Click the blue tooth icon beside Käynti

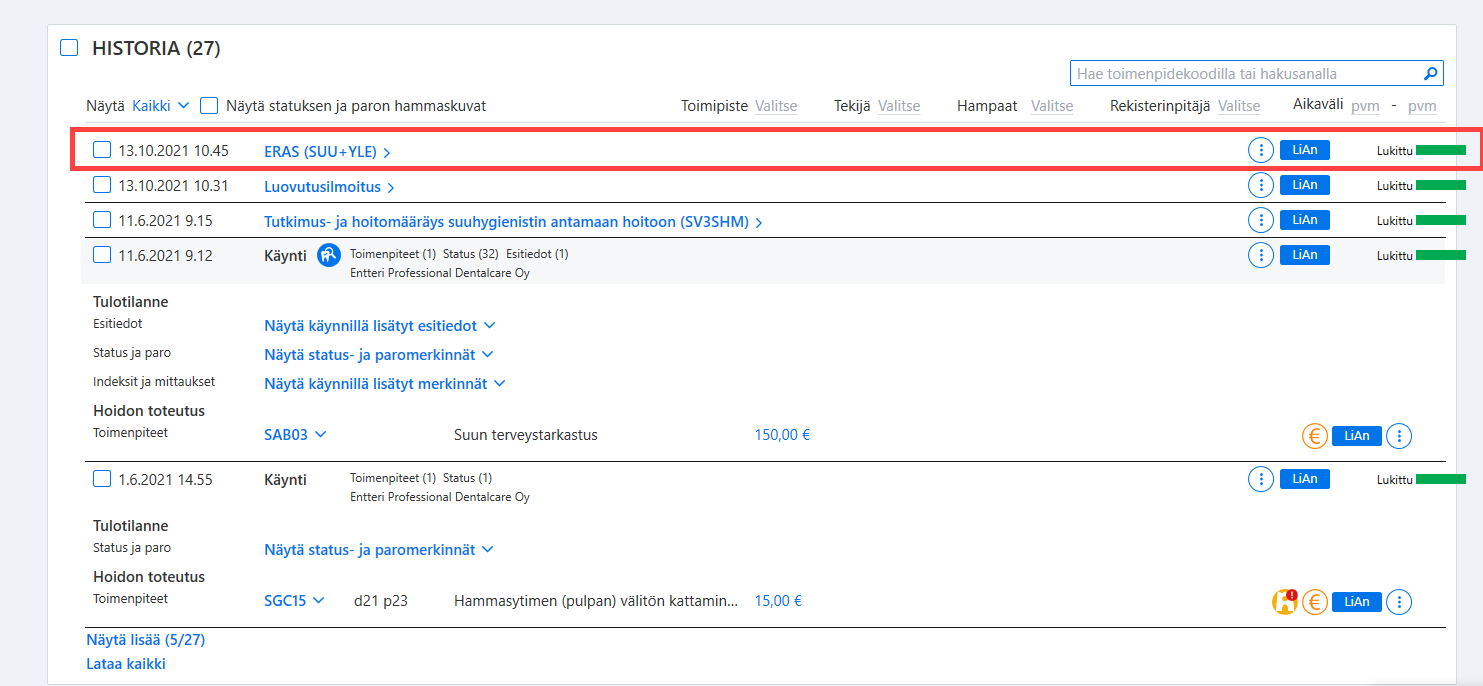[x=329, y=255]
